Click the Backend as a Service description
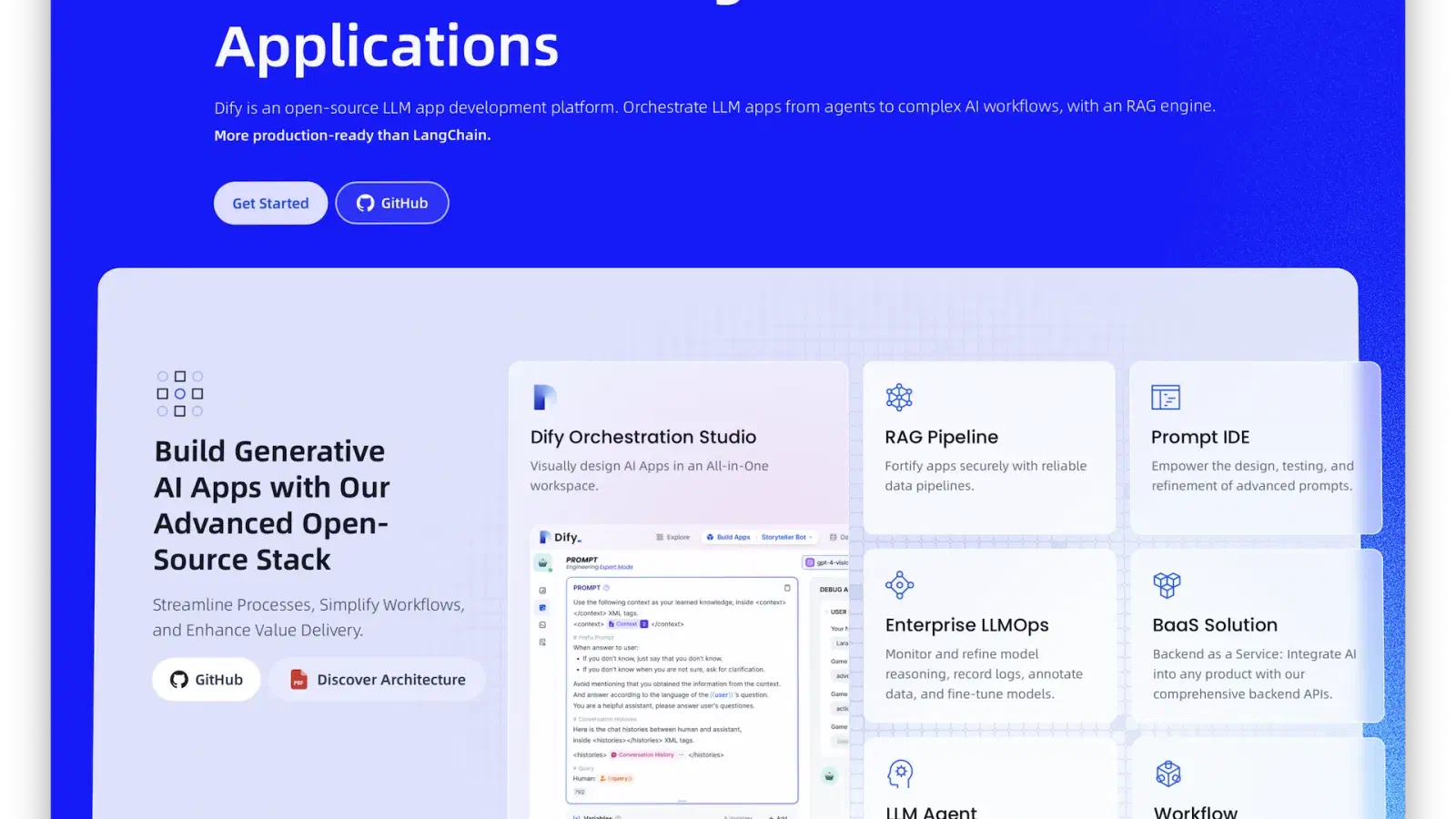This screenshot has height=819, width=1456. tap(1254, 674)
